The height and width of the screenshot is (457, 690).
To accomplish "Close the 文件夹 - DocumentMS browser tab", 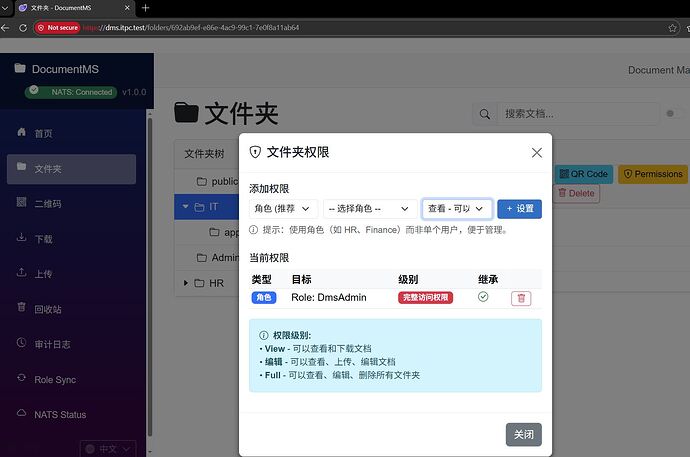I will [x=127, y=7].
